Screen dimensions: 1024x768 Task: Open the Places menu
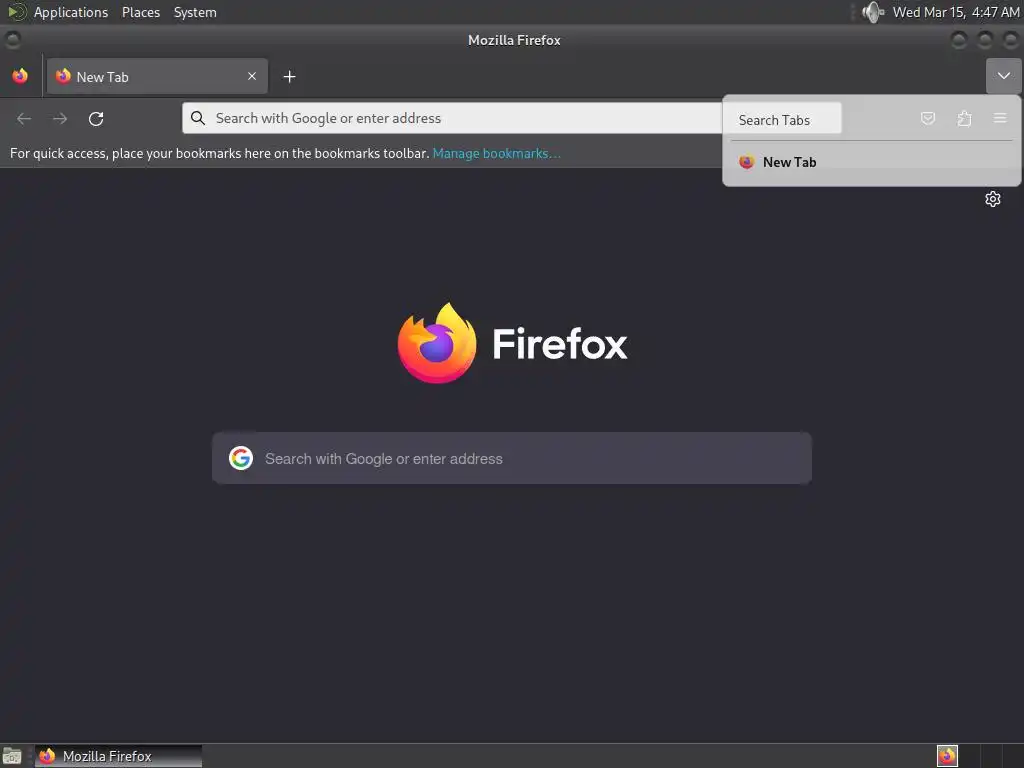[x=141, y=12]
